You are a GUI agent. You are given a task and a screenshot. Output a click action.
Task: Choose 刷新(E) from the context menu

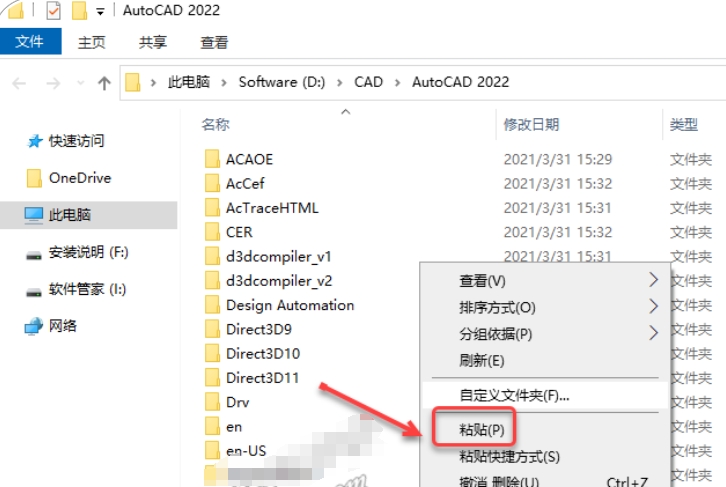[545, 360]
